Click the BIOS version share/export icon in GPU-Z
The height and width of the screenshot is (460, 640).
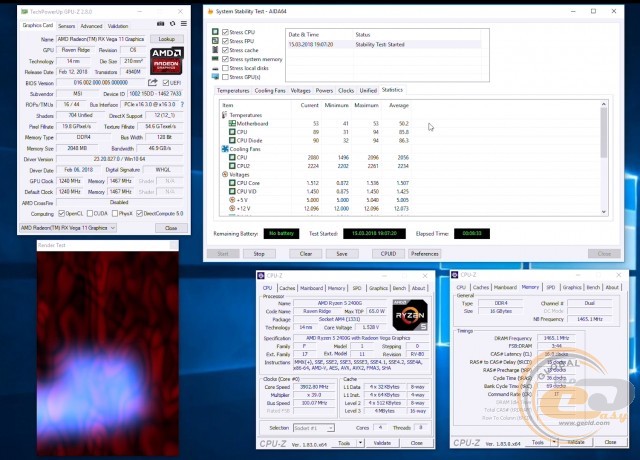153,83
